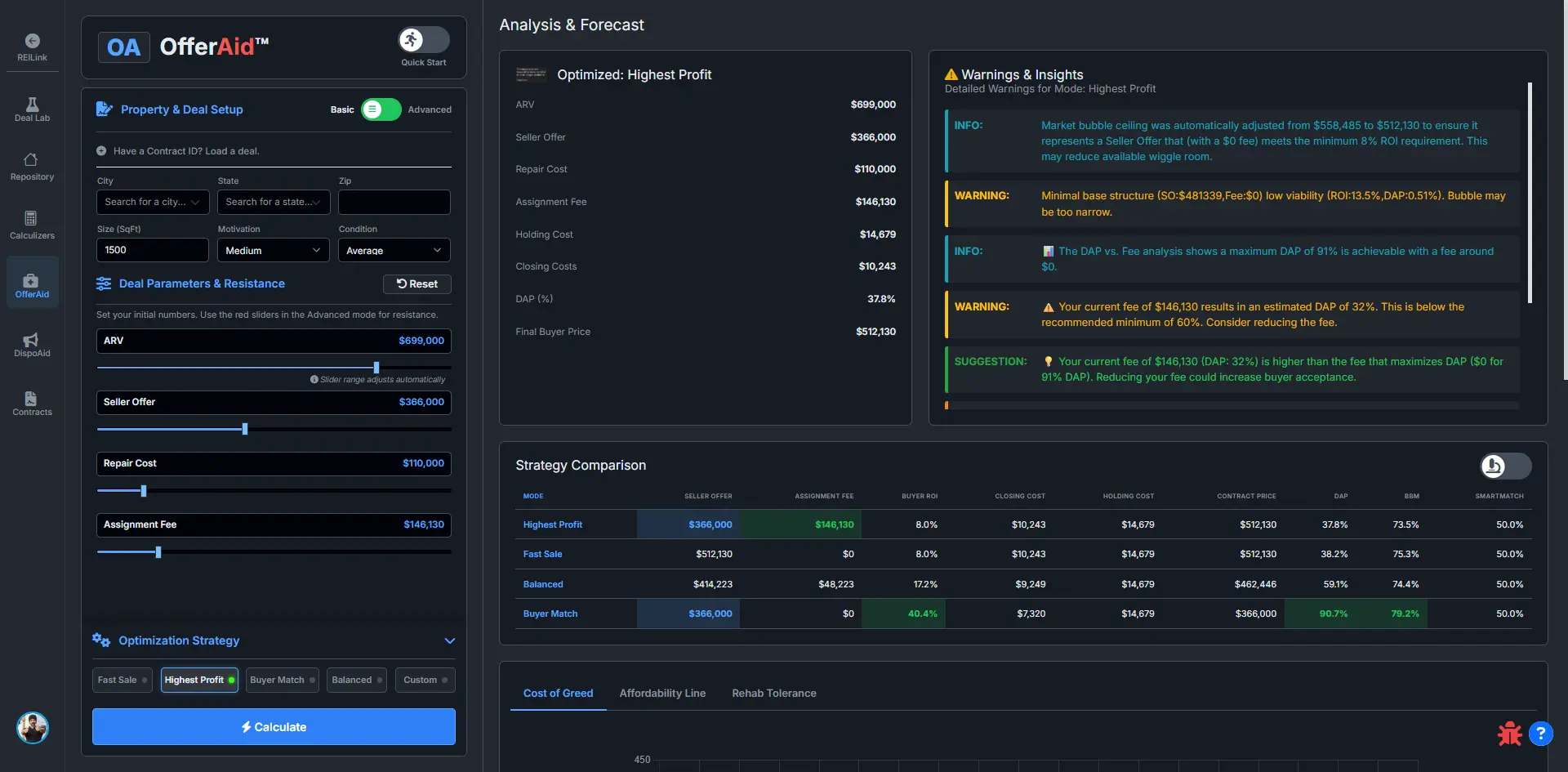
Task: Collapse the Optimization Strategy section
Action: click(449, 640)
